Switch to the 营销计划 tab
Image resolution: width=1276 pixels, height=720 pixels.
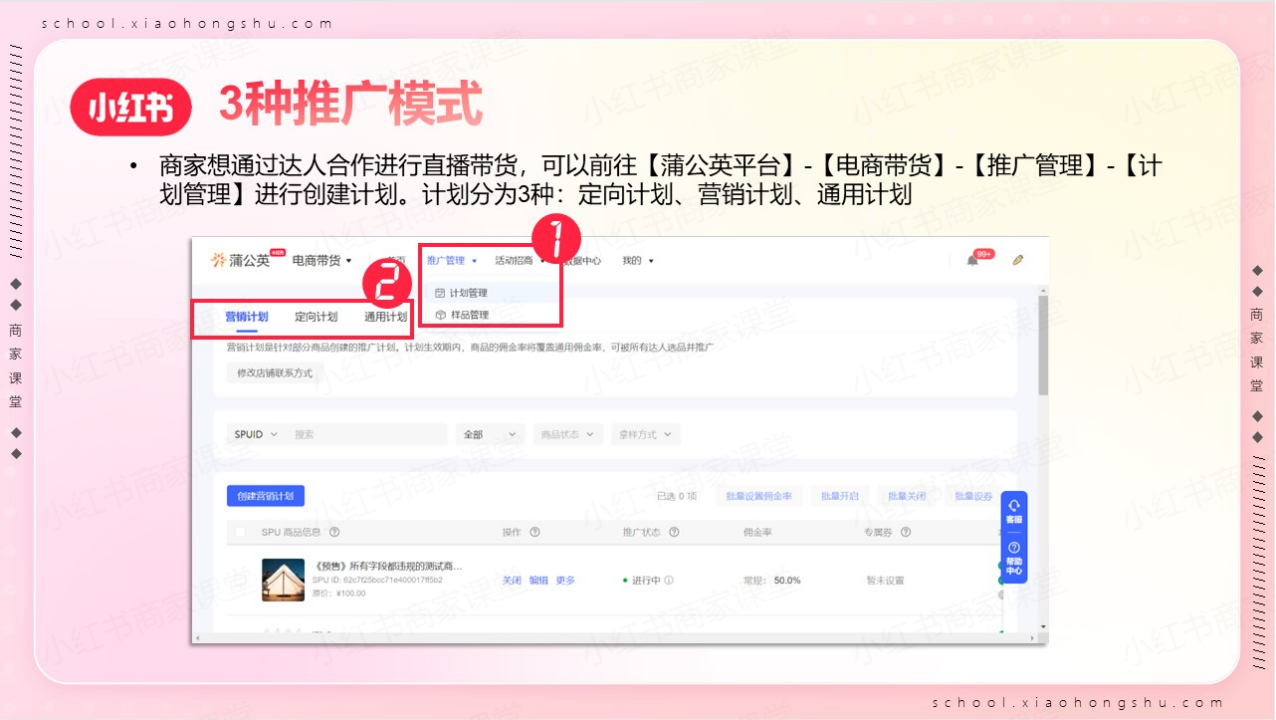coord(246,317)
